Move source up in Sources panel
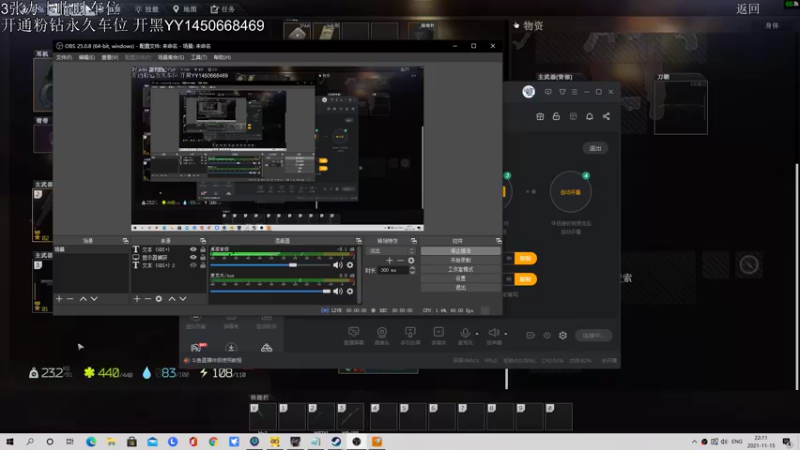800x450 pixels. pos(172,299)
